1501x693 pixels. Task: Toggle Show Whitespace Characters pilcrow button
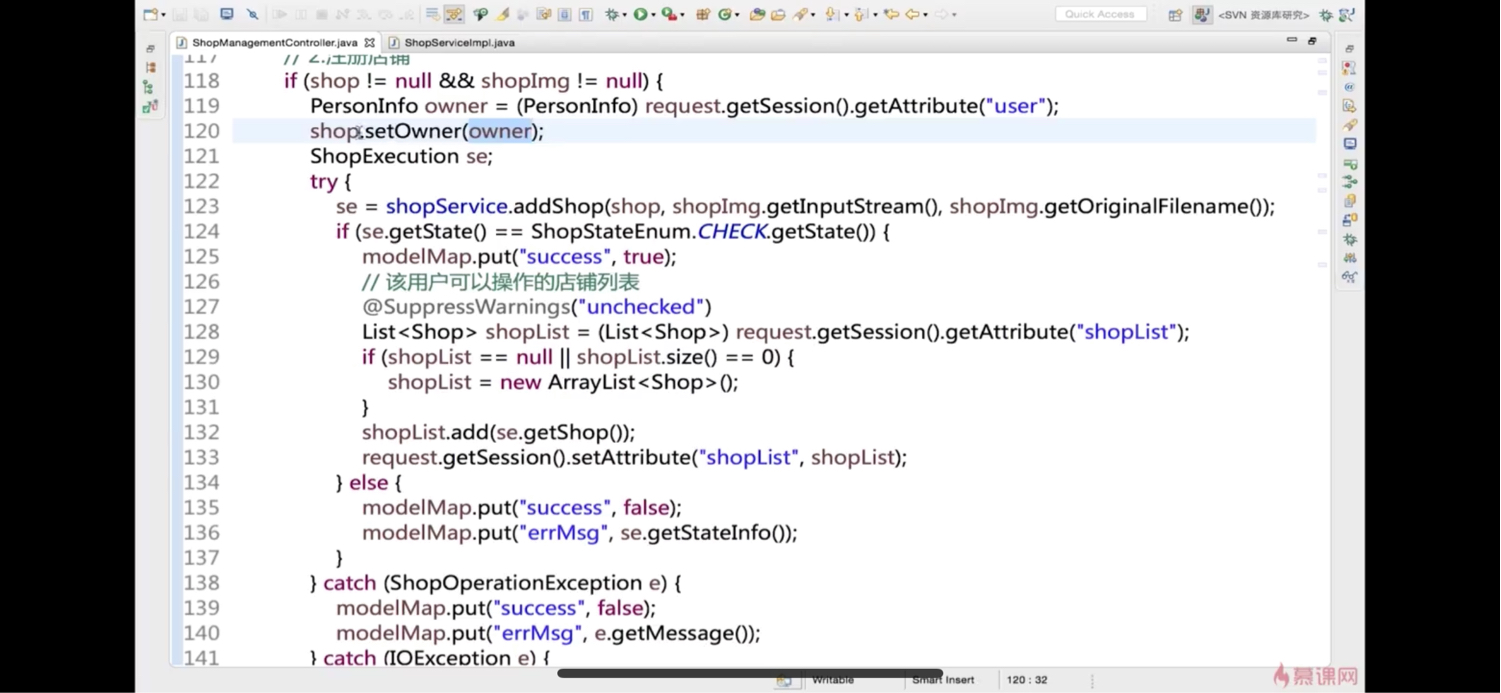pyautogui.click(x=586, y=14)
